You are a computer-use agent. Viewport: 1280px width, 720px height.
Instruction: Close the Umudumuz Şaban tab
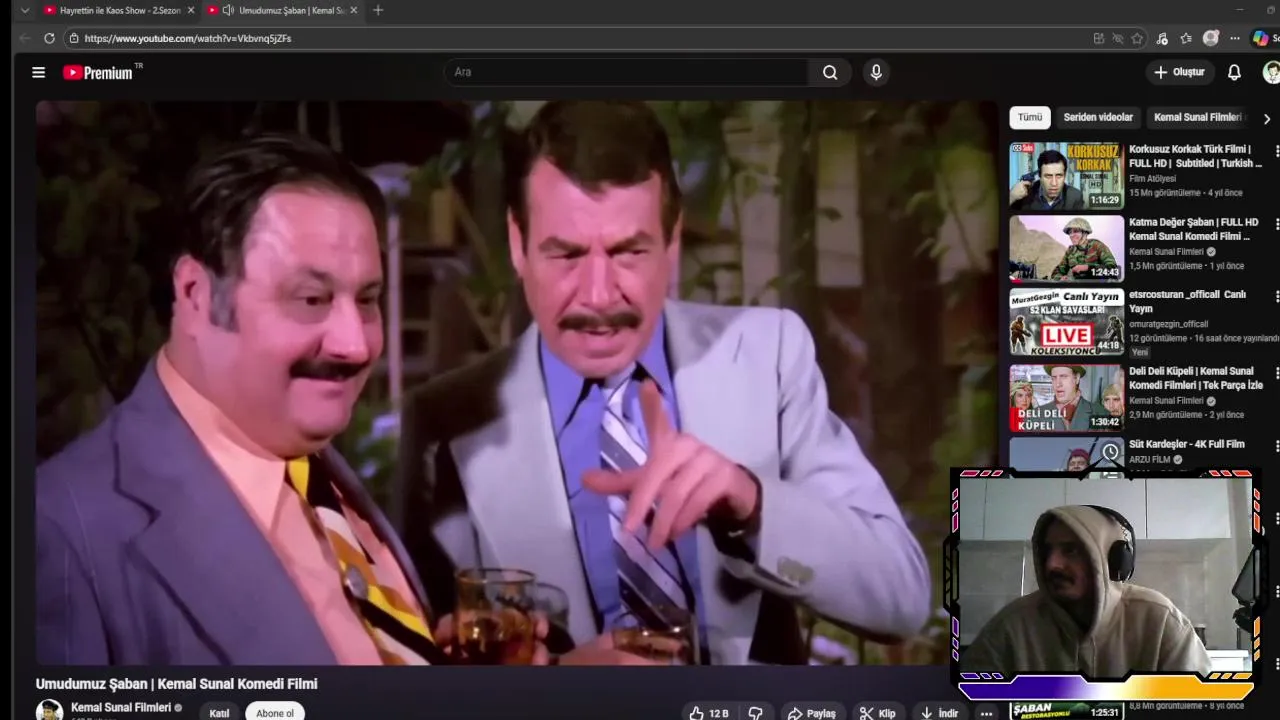[353, 10]
